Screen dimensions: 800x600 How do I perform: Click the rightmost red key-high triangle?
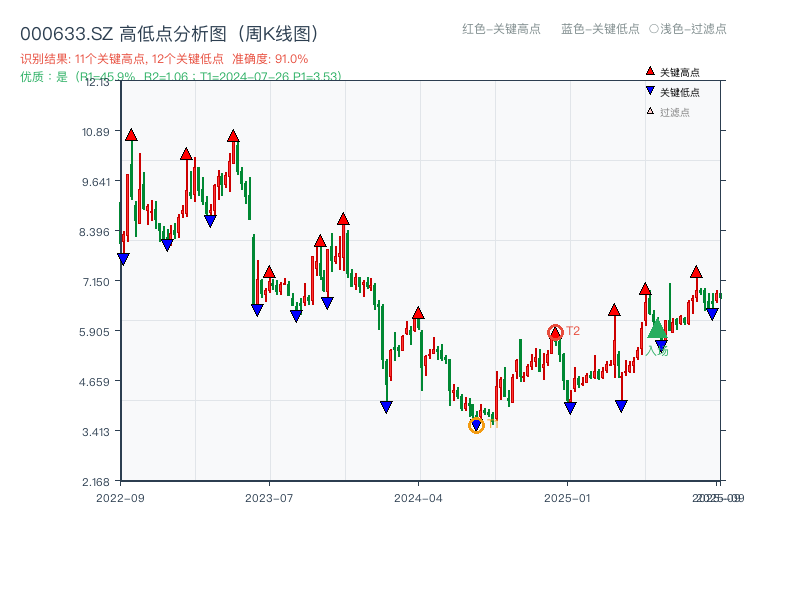pyautogui.click(x=695, y=271)
